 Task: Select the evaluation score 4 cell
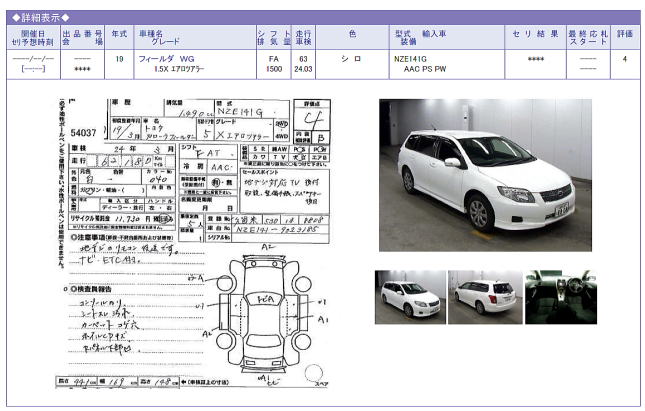point(625,59)
